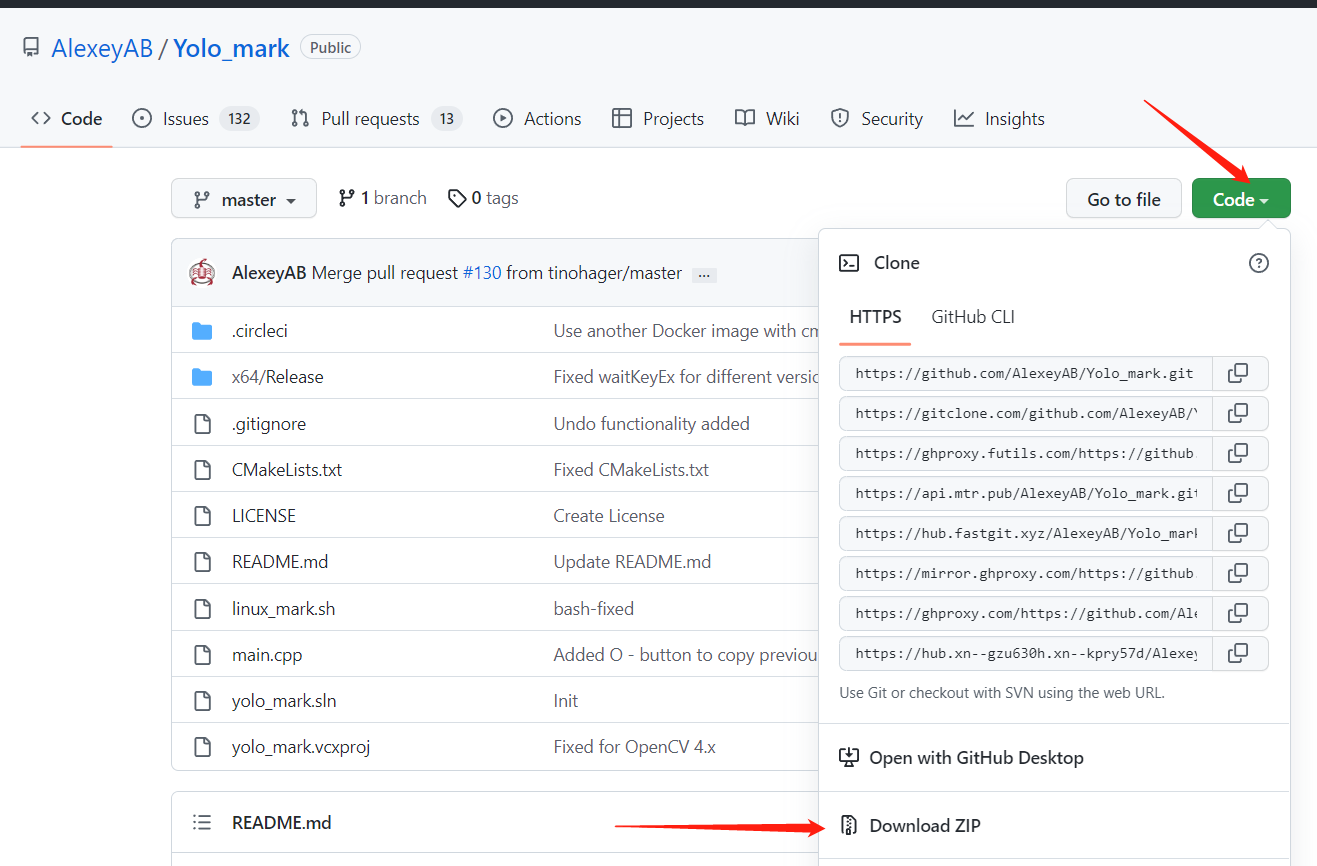
Task: Expand the commit message ellipsis
Action: 704,274
